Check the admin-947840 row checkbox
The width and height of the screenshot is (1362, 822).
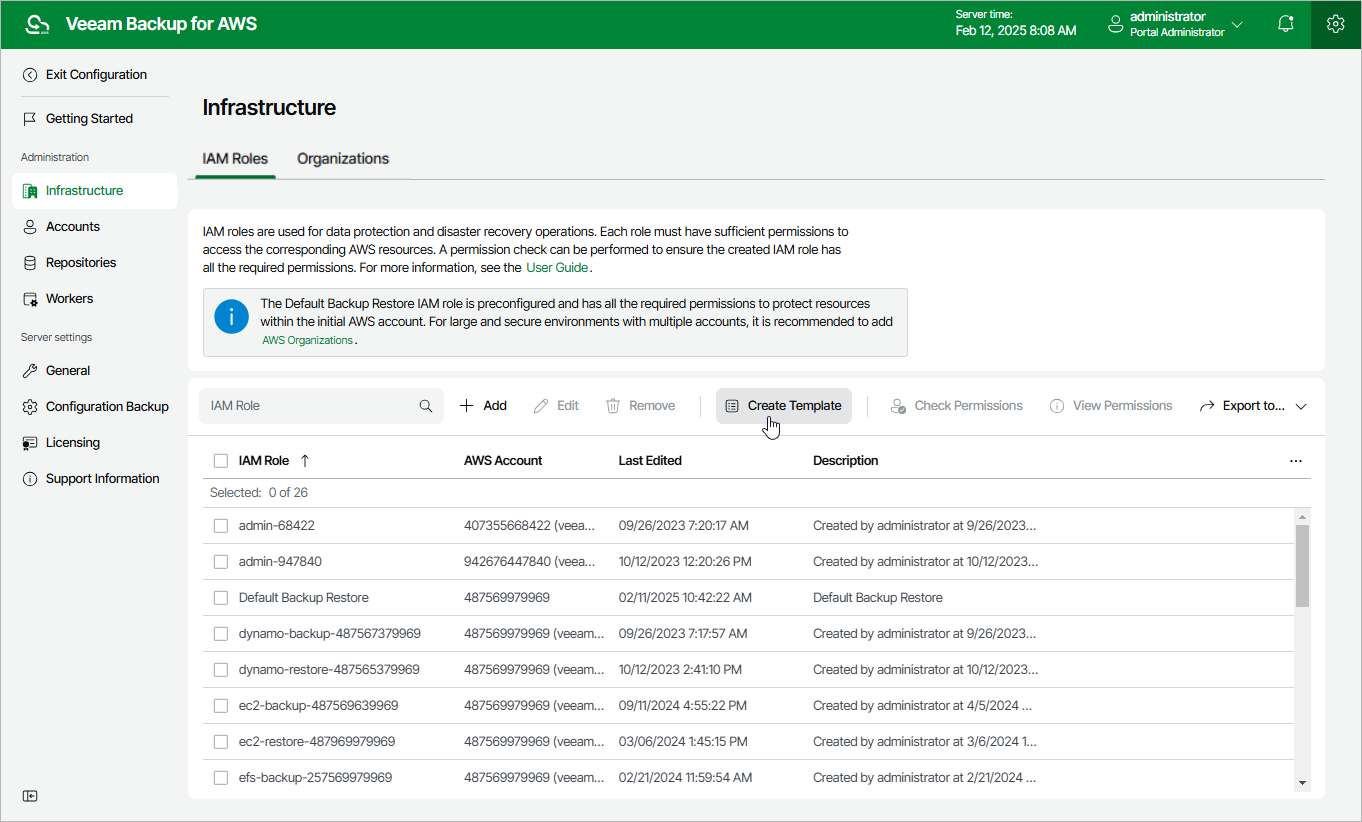(221, 562)
